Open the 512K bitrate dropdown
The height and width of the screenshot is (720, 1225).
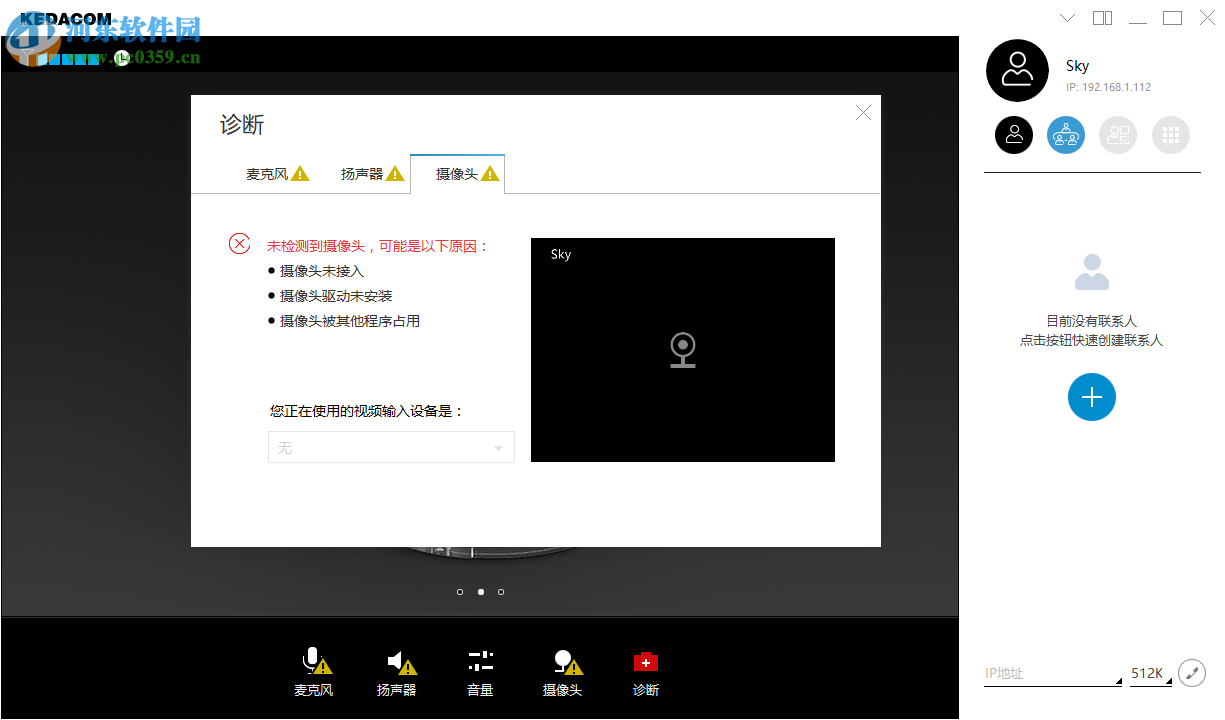pyautogui.click(x=1151, y=673)
